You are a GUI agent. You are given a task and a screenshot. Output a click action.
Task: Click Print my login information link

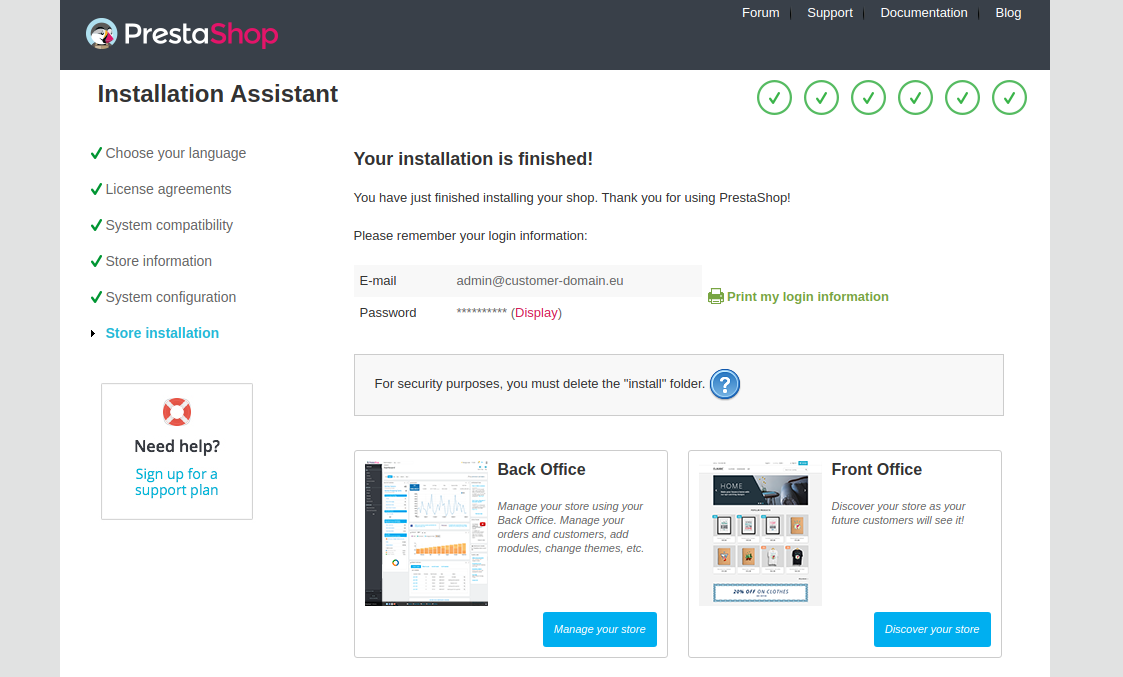coord(807,297)
